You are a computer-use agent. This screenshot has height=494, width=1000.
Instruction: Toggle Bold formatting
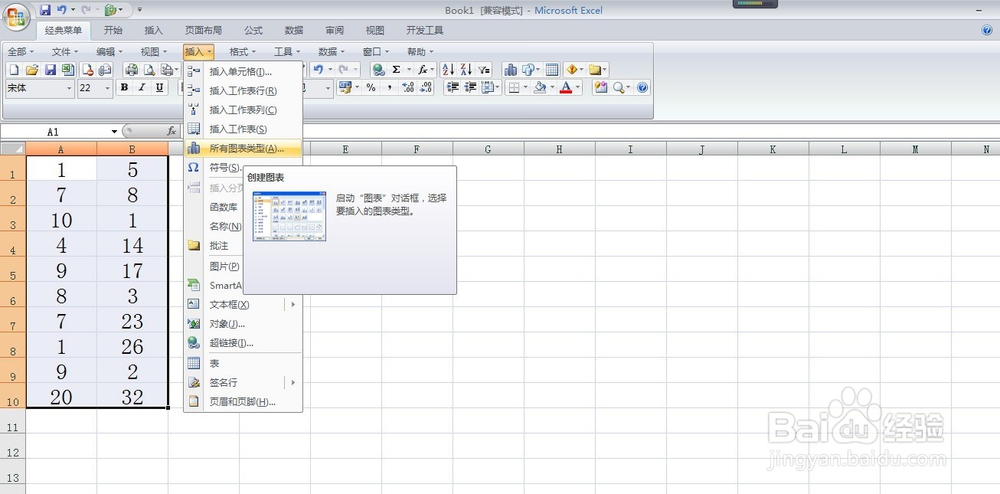pos(124,88)
